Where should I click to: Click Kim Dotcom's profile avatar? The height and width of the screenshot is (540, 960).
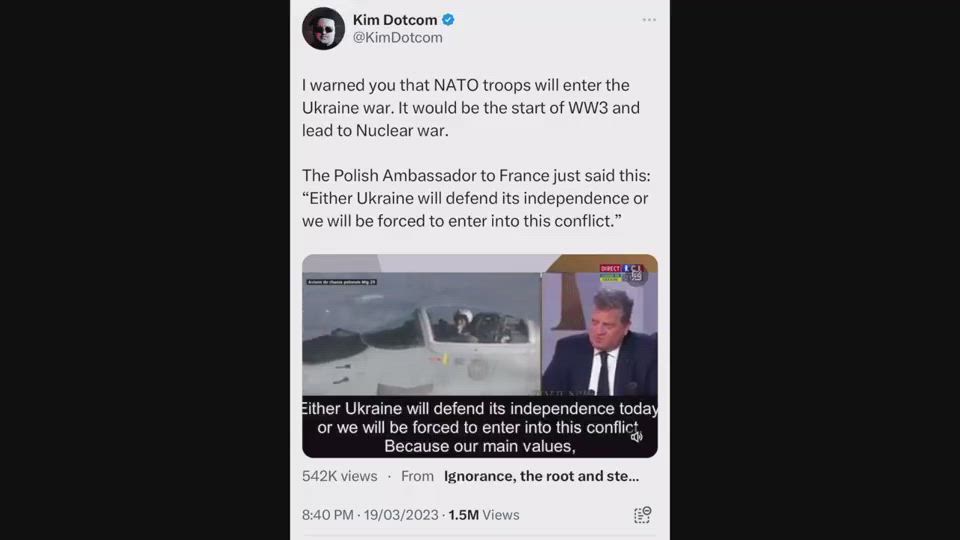pos(323,28)
